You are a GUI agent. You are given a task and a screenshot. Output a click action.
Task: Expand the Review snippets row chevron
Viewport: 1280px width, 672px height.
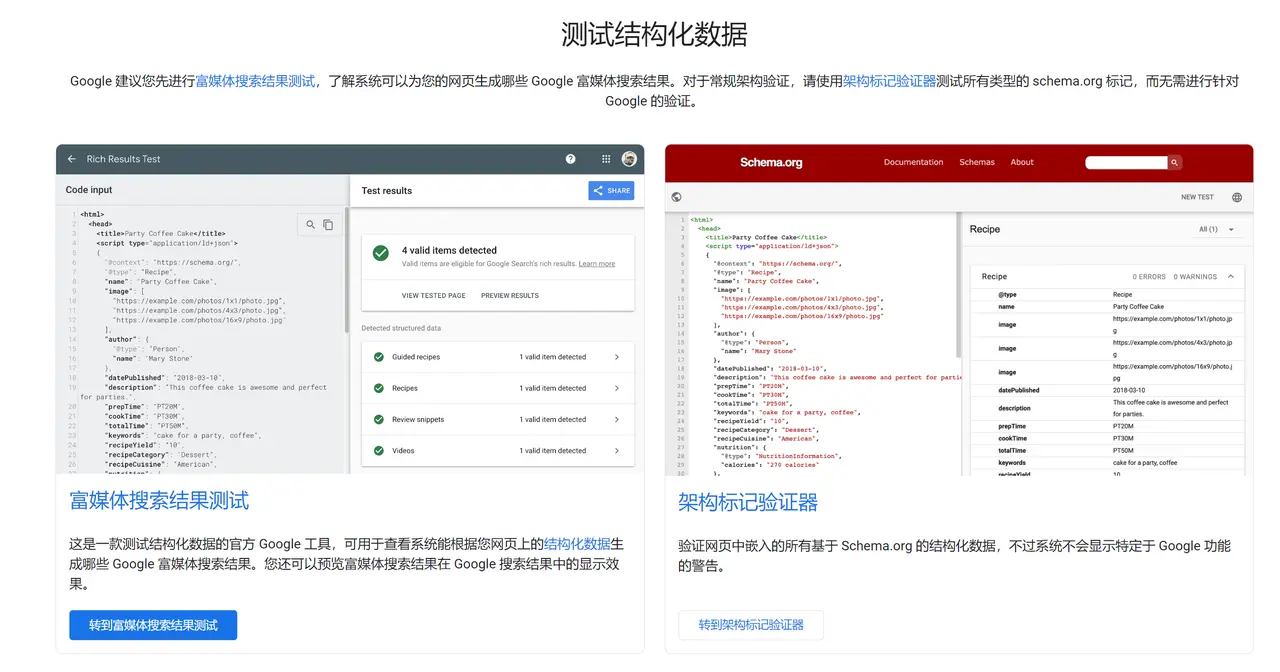(616, 419)
